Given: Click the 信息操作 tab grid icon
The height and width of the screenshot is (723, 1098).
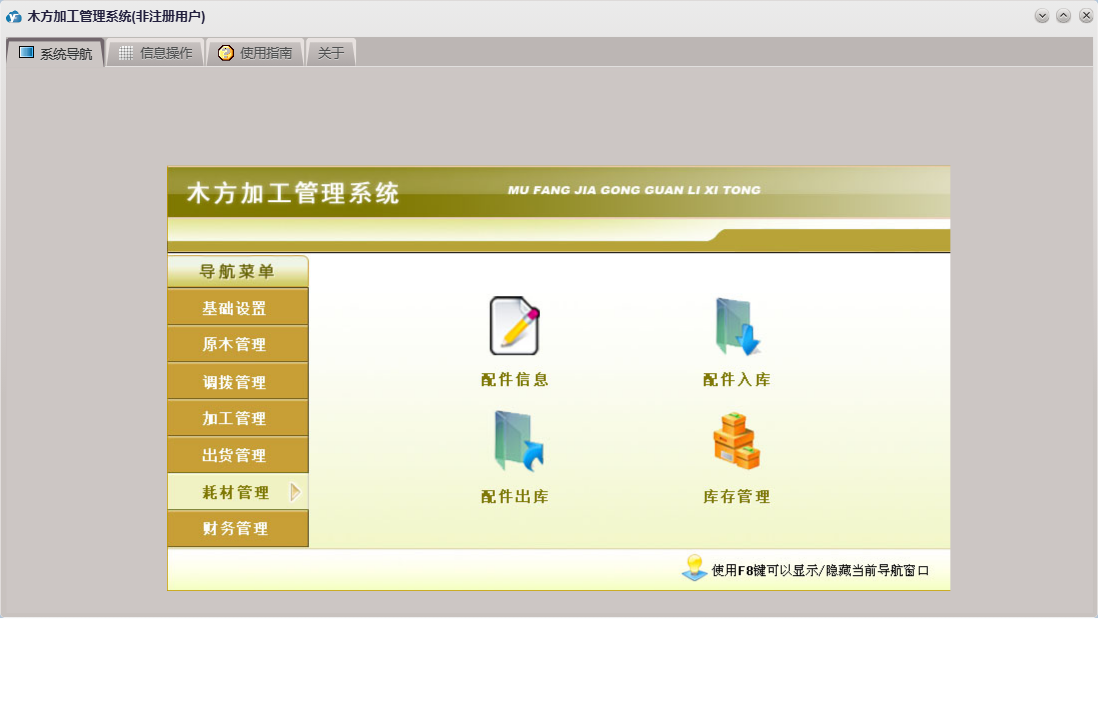Looking at the screenshot, I should [x=126, y=53].
